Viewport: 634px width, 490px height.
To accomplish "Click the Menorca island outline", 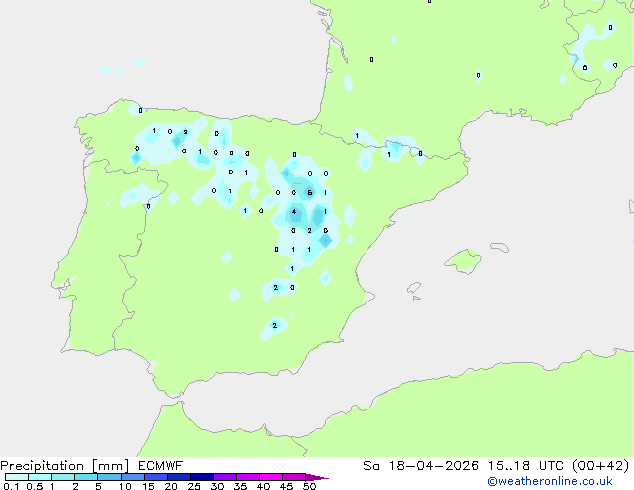I will (x=500, y=247).
